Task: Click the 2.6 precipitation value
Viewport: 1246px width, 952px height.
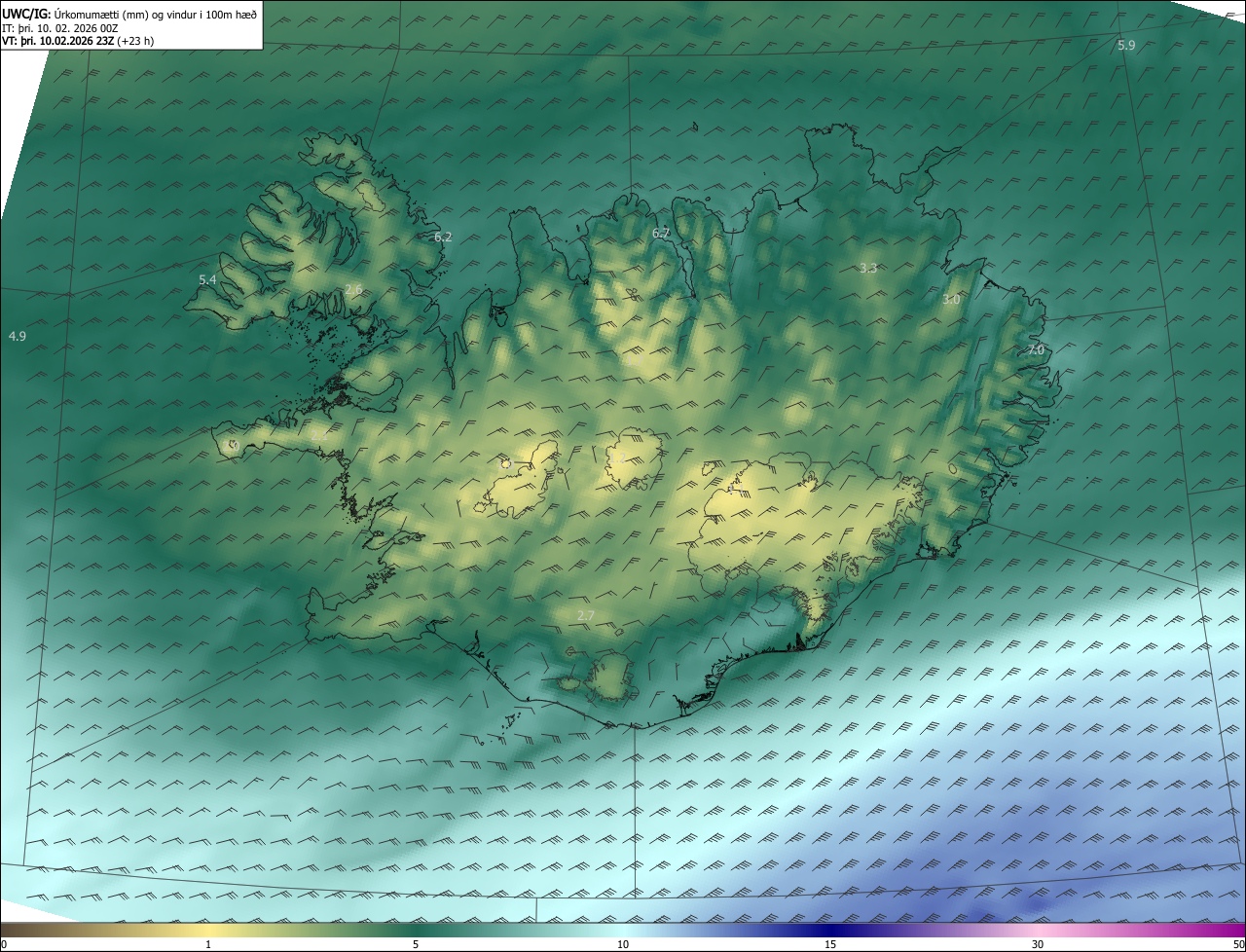Action: tap(353, 289)
